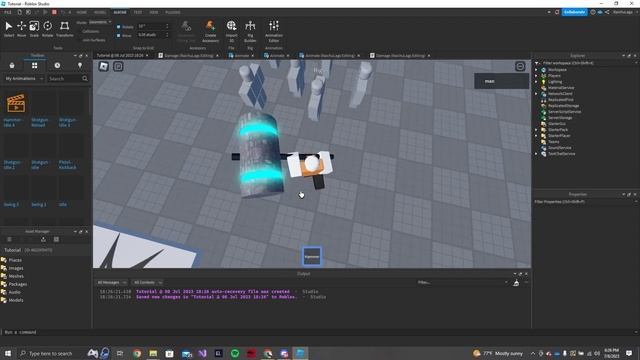
Task: Open All Messages filter dropdown
Action: (x=112, y=282)
